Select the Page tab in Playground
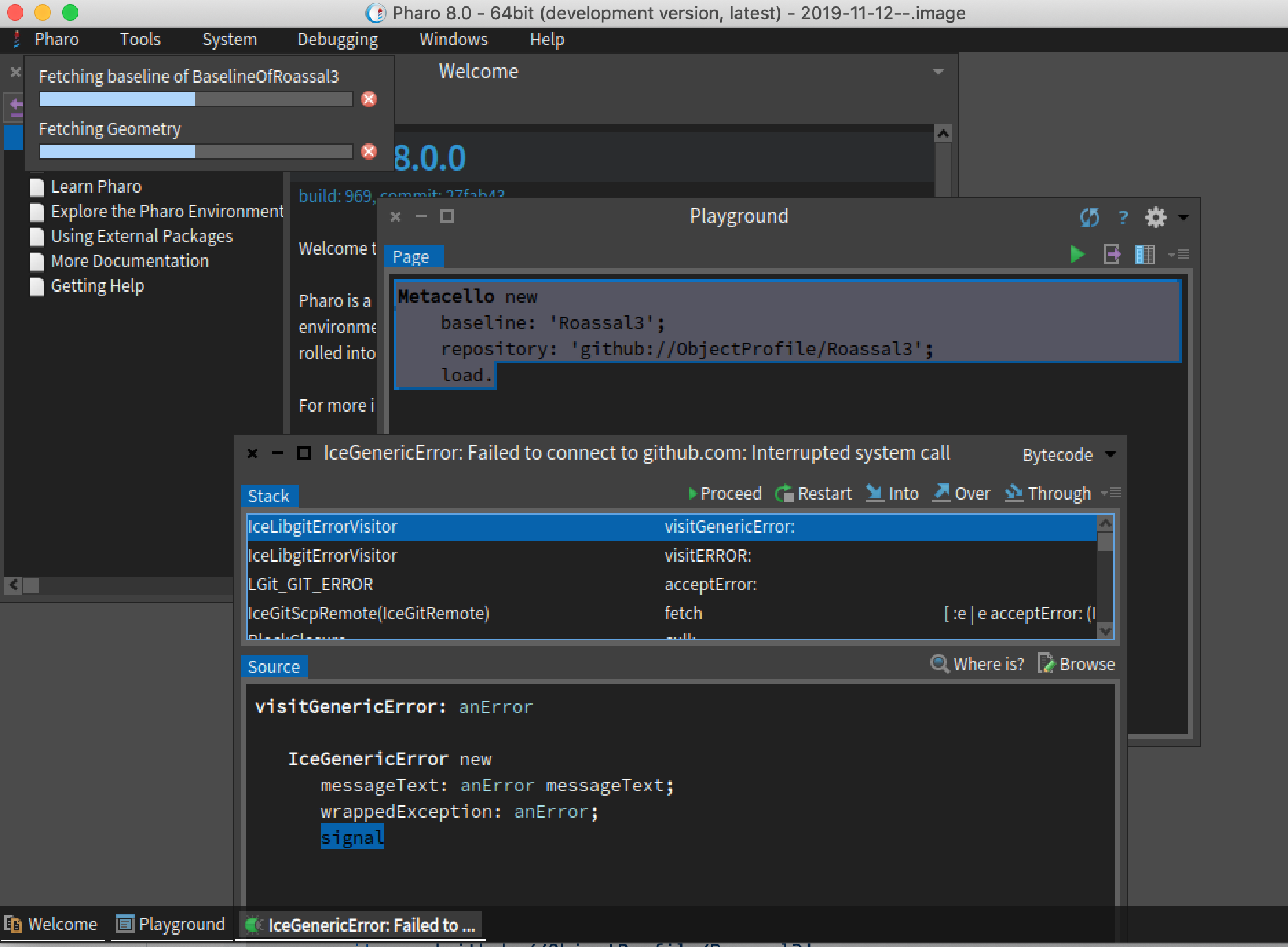 point(412,256)
